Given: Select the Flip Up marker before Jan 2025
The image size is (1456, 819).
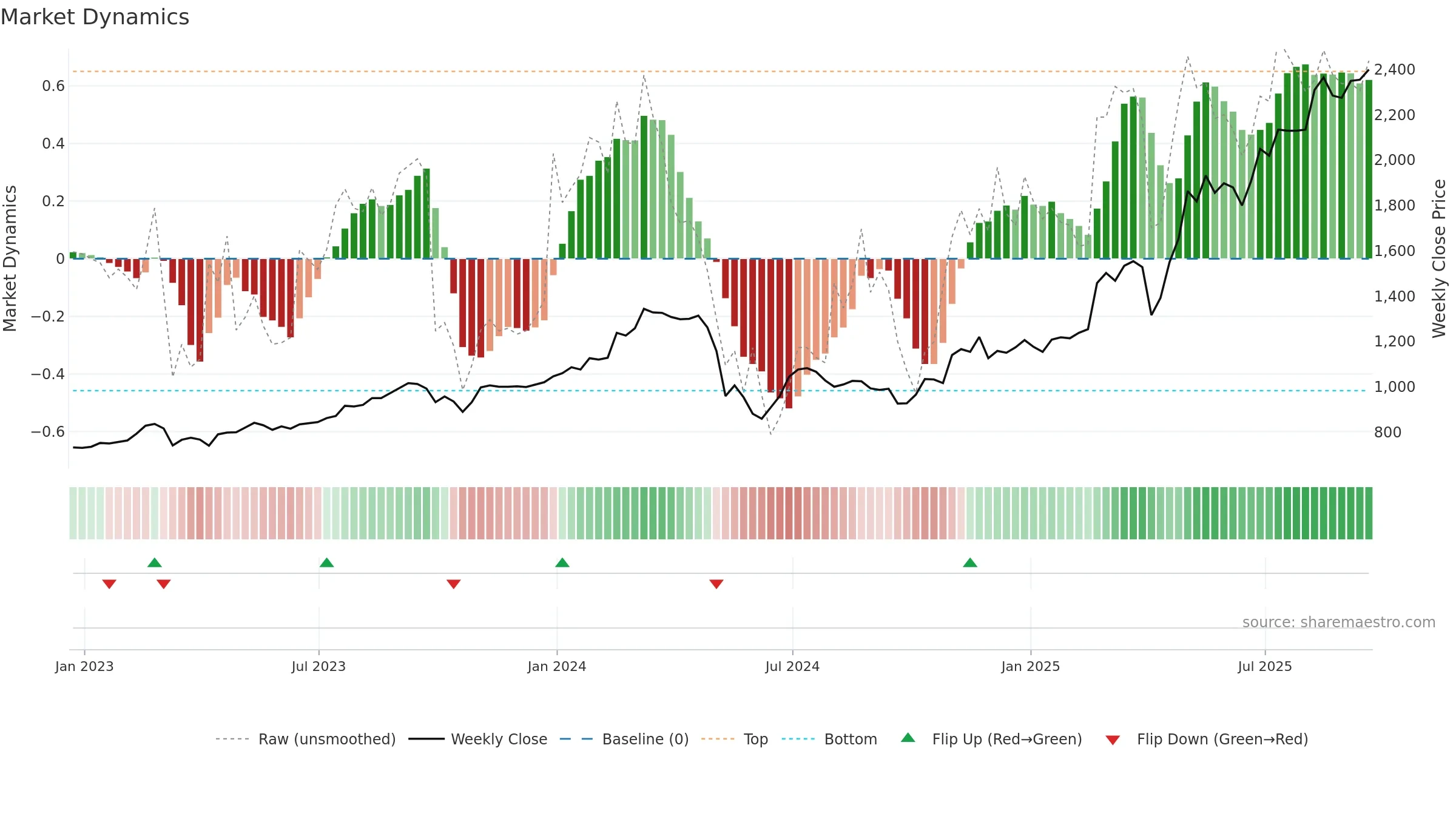Looking at the screenshot, I should coord(970,562).
